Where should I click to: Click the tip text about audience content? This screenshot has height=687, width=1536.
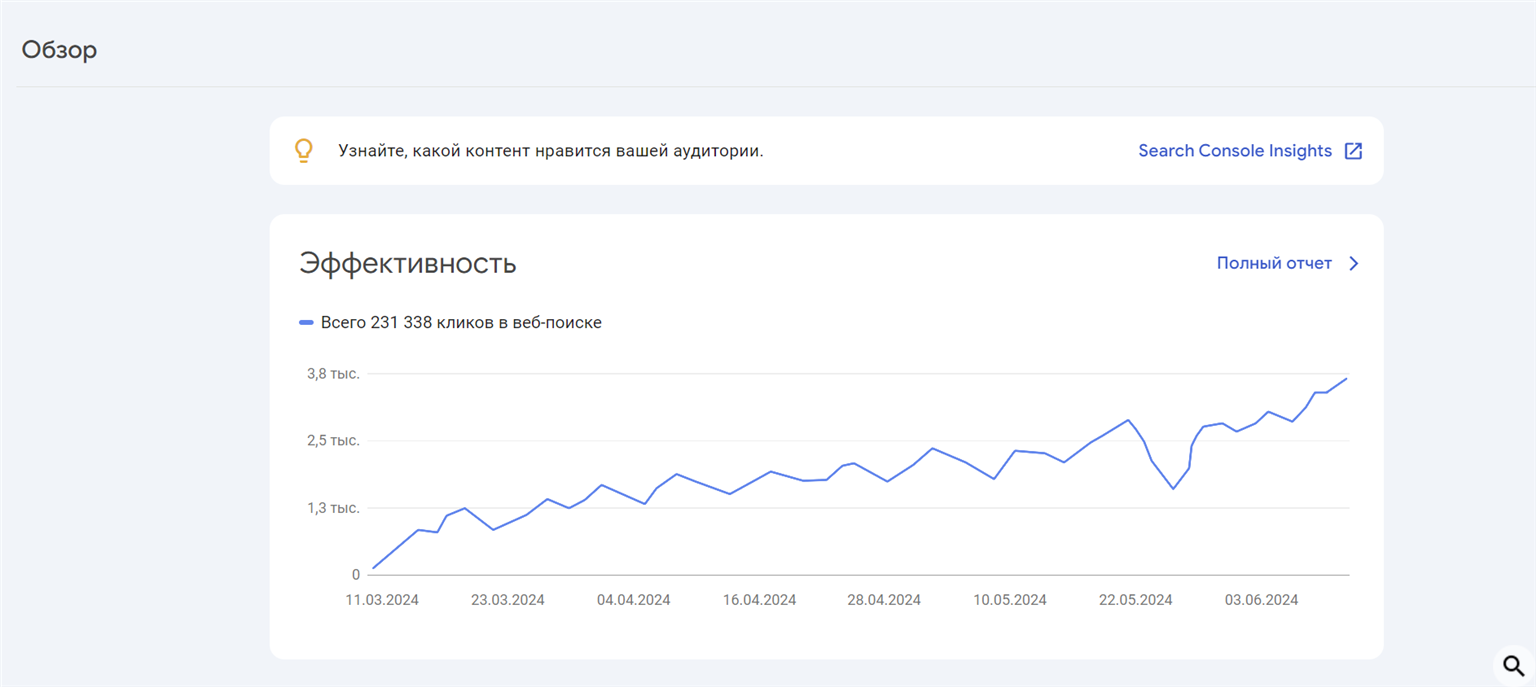click(550, 151)
